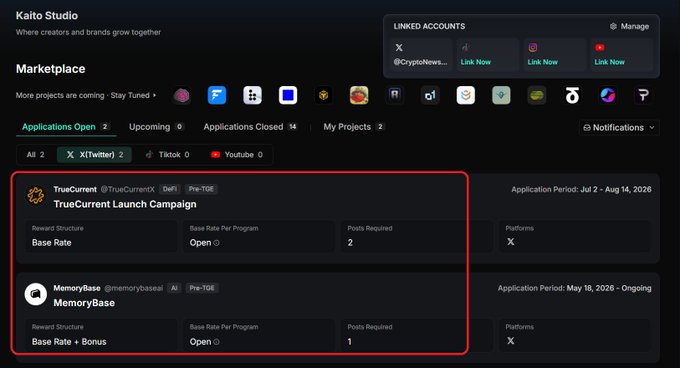Filter by X(Twitter) platform
Screen dimensions: 680x368
tap(94, 155)
